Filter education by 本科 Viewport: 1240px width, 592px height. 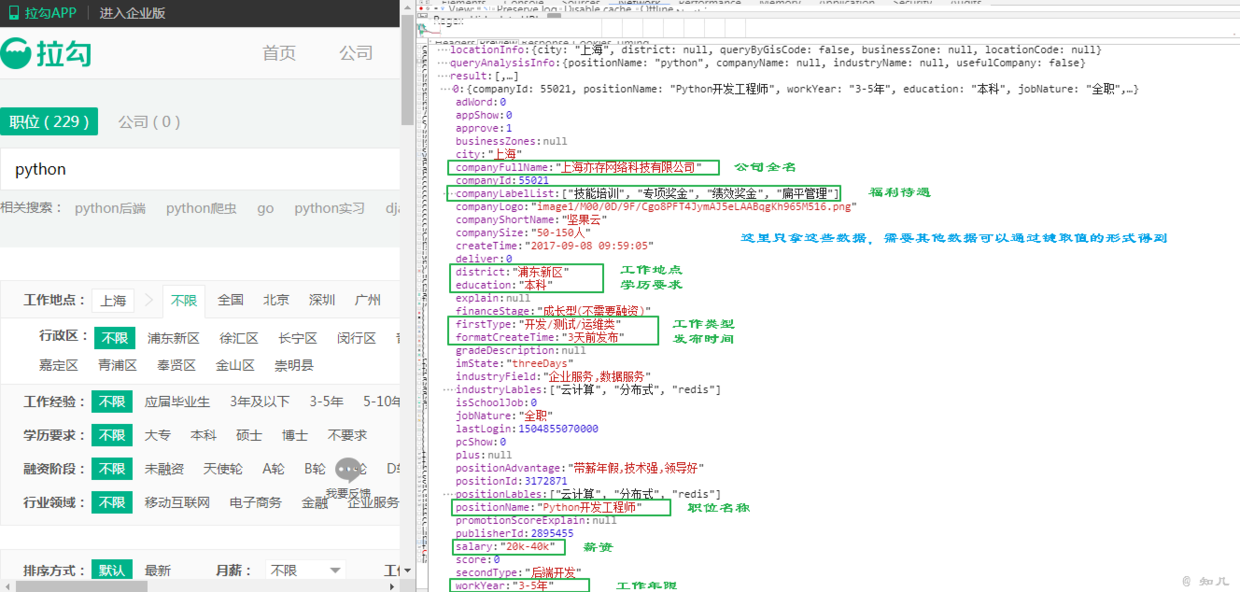point(204,435)
